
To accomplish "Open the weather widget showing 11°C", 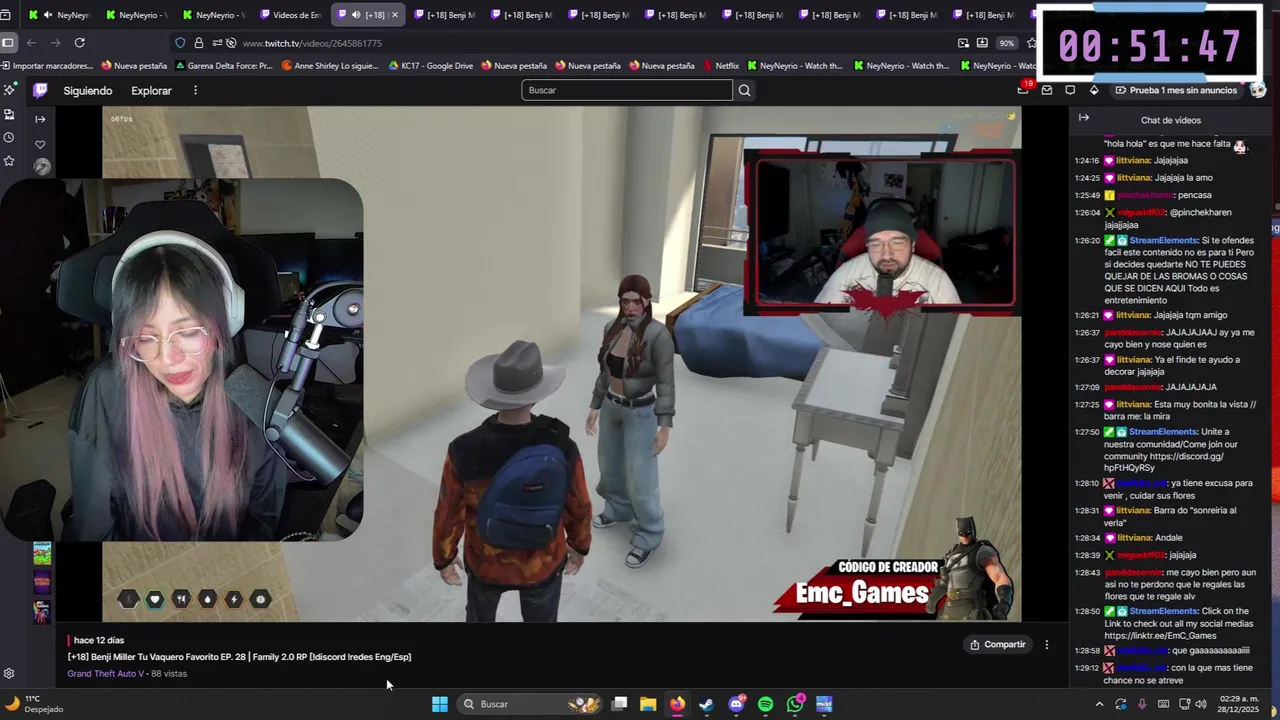I will click(34, 704).
